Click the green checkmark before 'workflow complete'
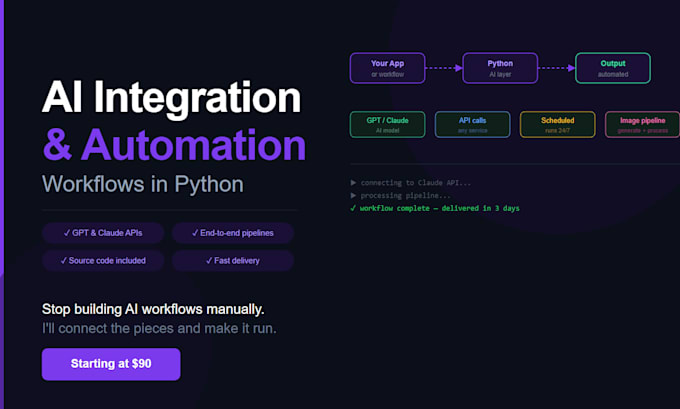Viewport: 680px width, 409px height. 353,208
